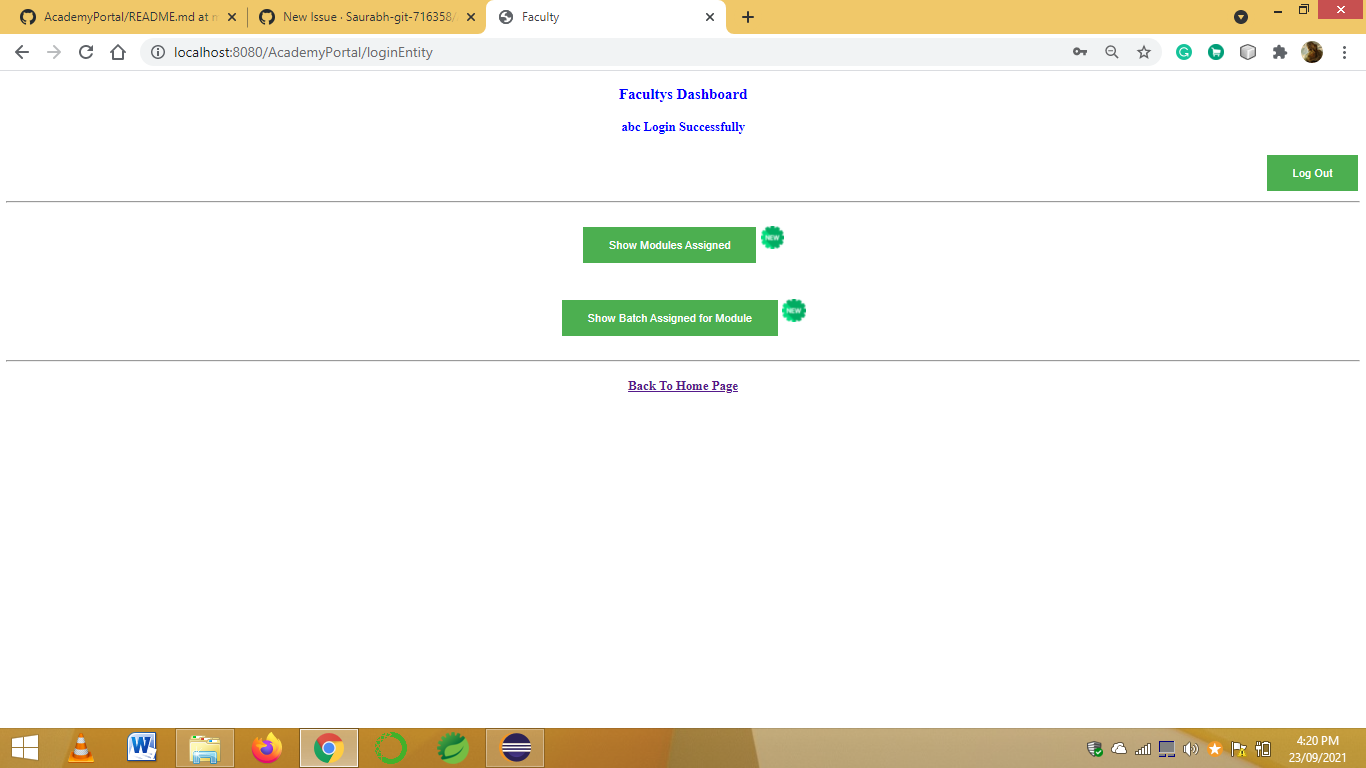
Task: Open Microsoft Word from the taskbar
Action: pyautogui.click(x=143, y=748)
